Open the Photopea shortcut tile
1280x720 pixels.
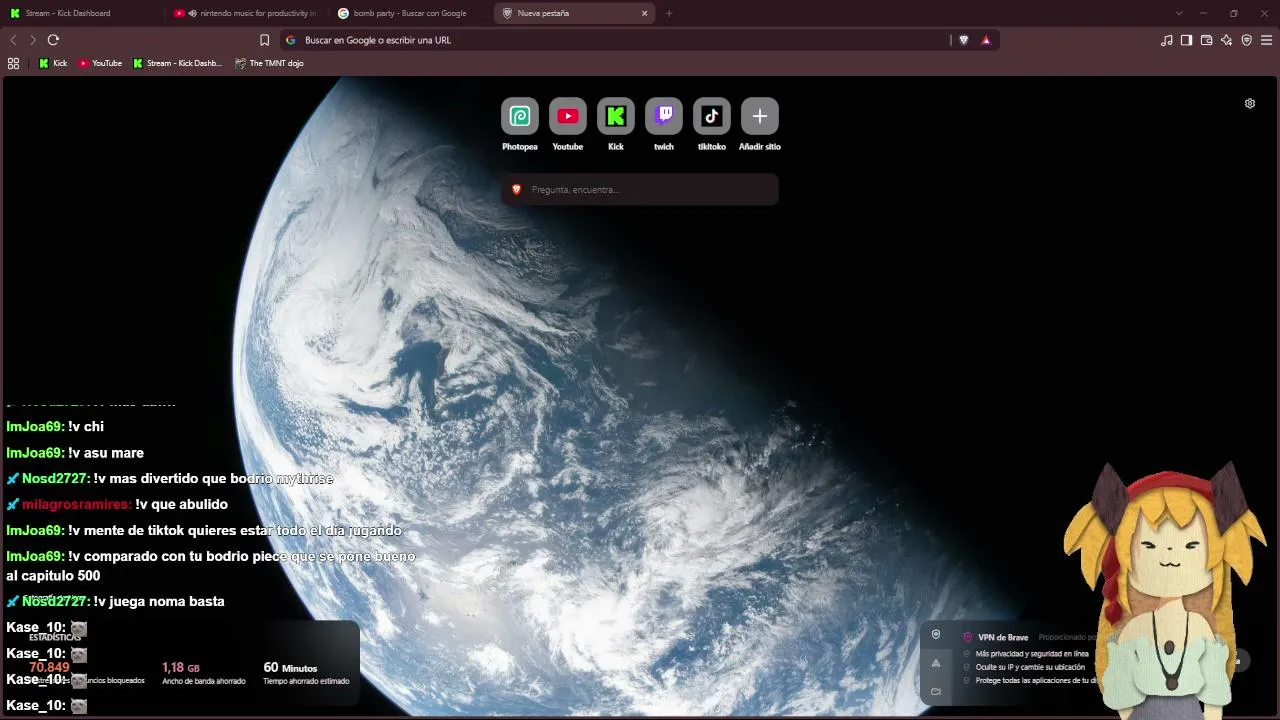[520, 116]
